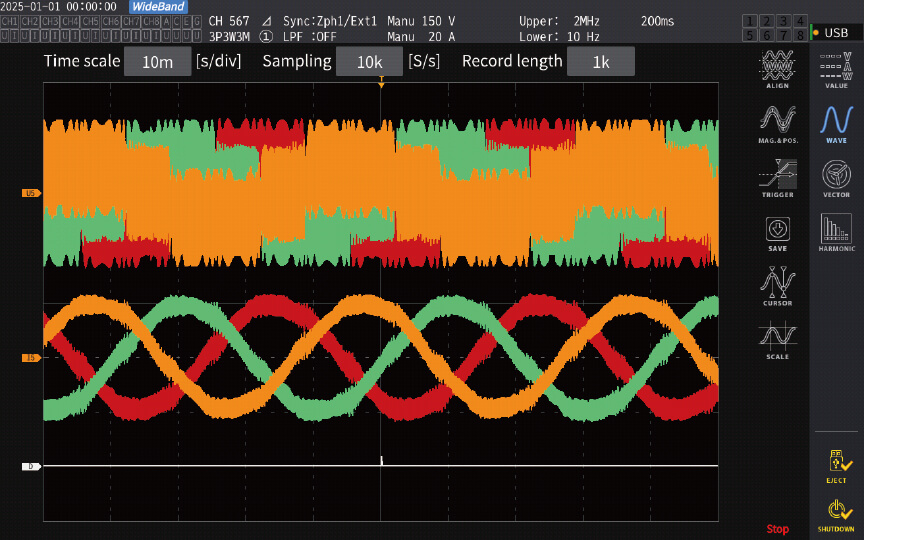The image size is (920, 540).
Task: Switch to the HARMONIC display tab
Action: click(836, 231)
